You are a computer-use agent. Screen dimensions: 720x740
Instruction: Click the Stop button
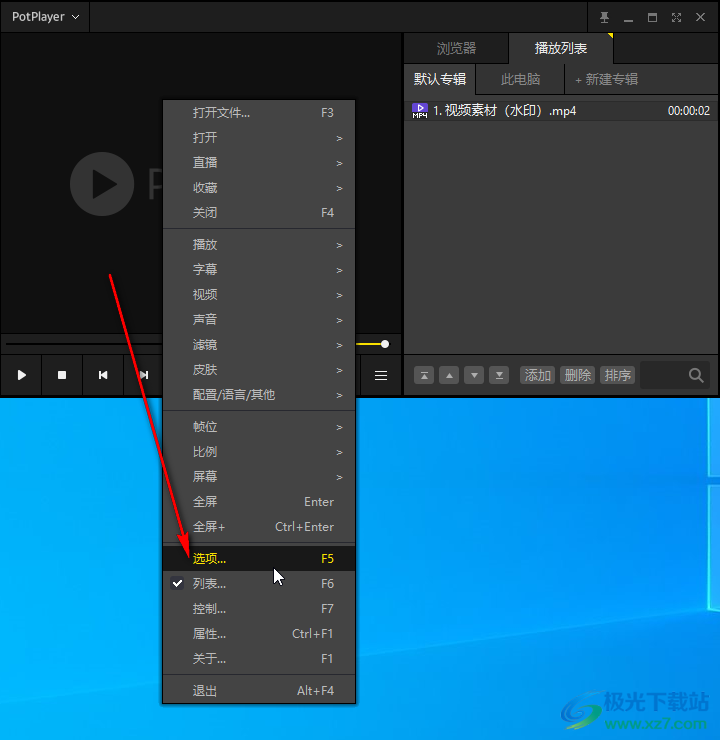62,375
